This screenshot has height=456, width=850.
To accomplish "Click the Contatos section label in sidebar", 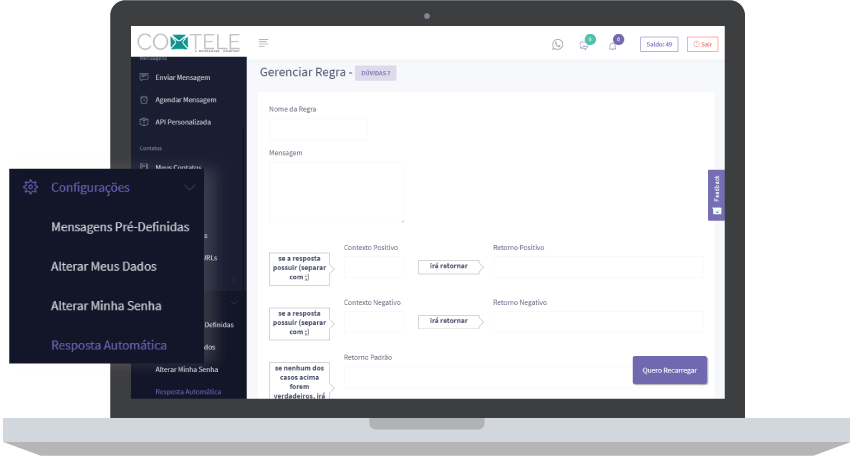I will (151, 148).
